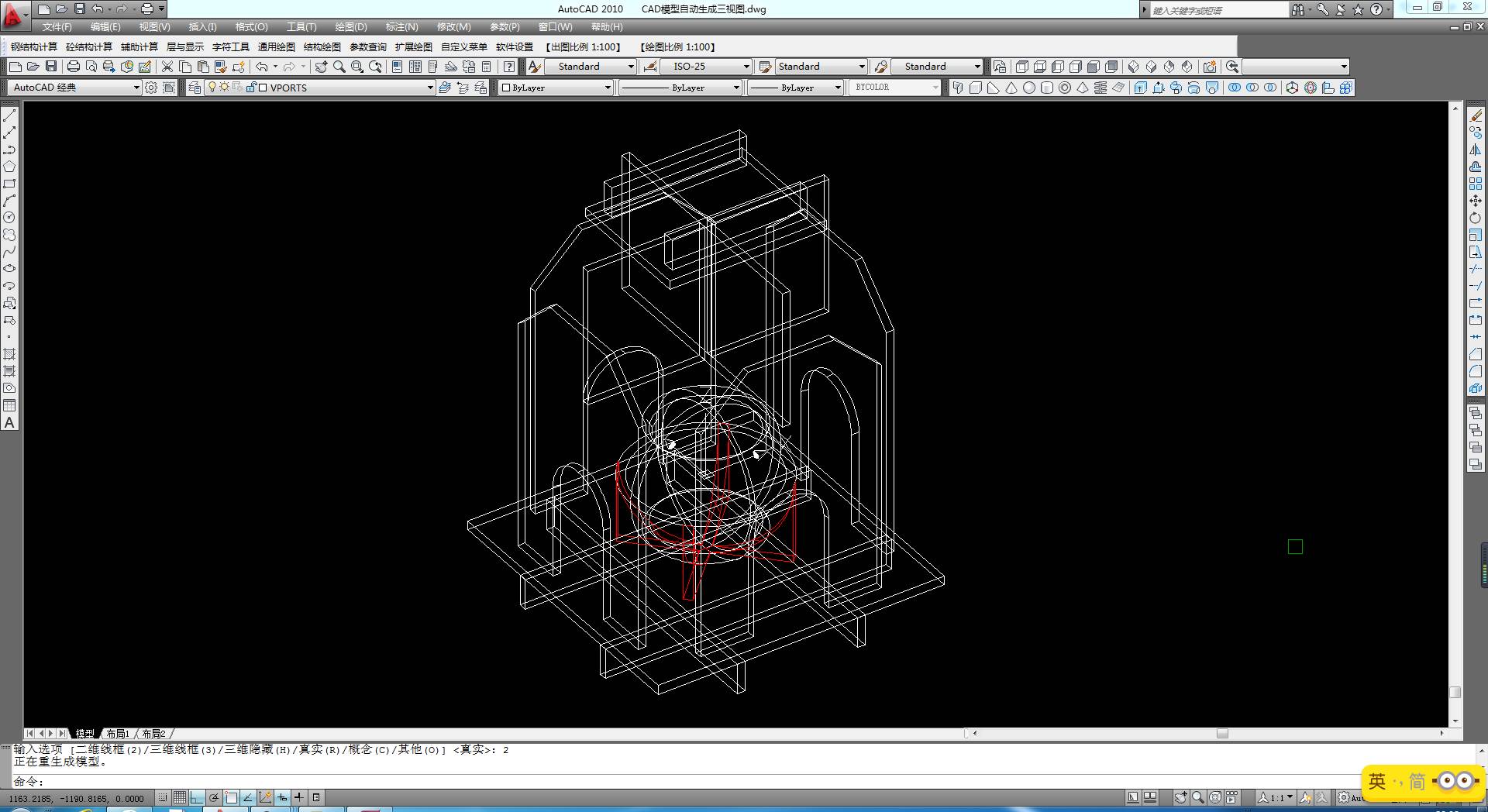Select the Line draw tool
1488x812 pixels.
click(x=9, y=115)
